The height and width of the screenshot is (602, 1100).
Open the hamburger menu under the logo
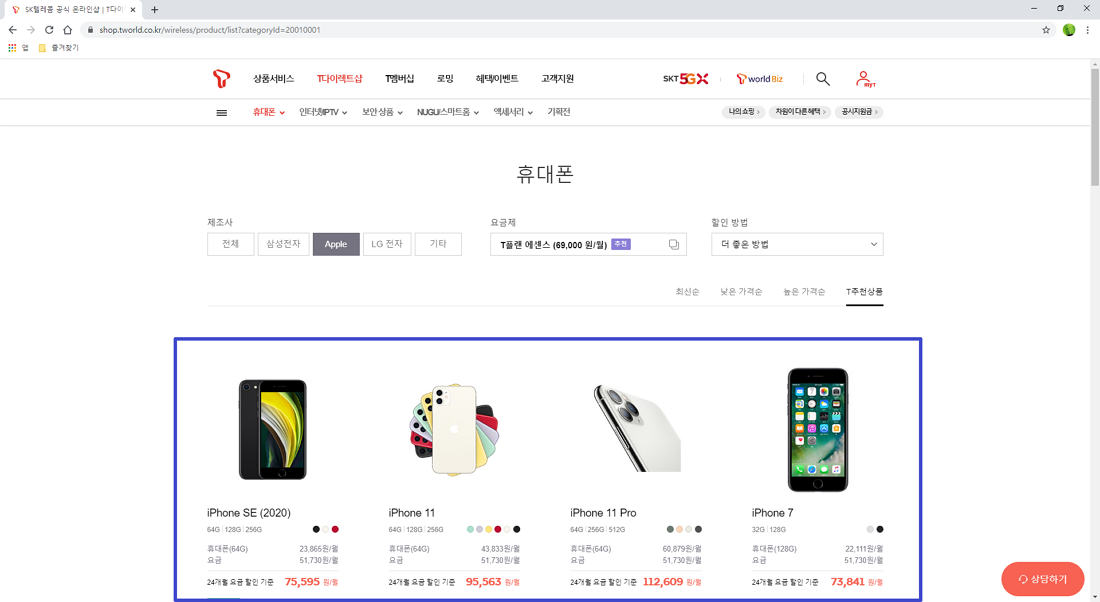coord(222,112)
